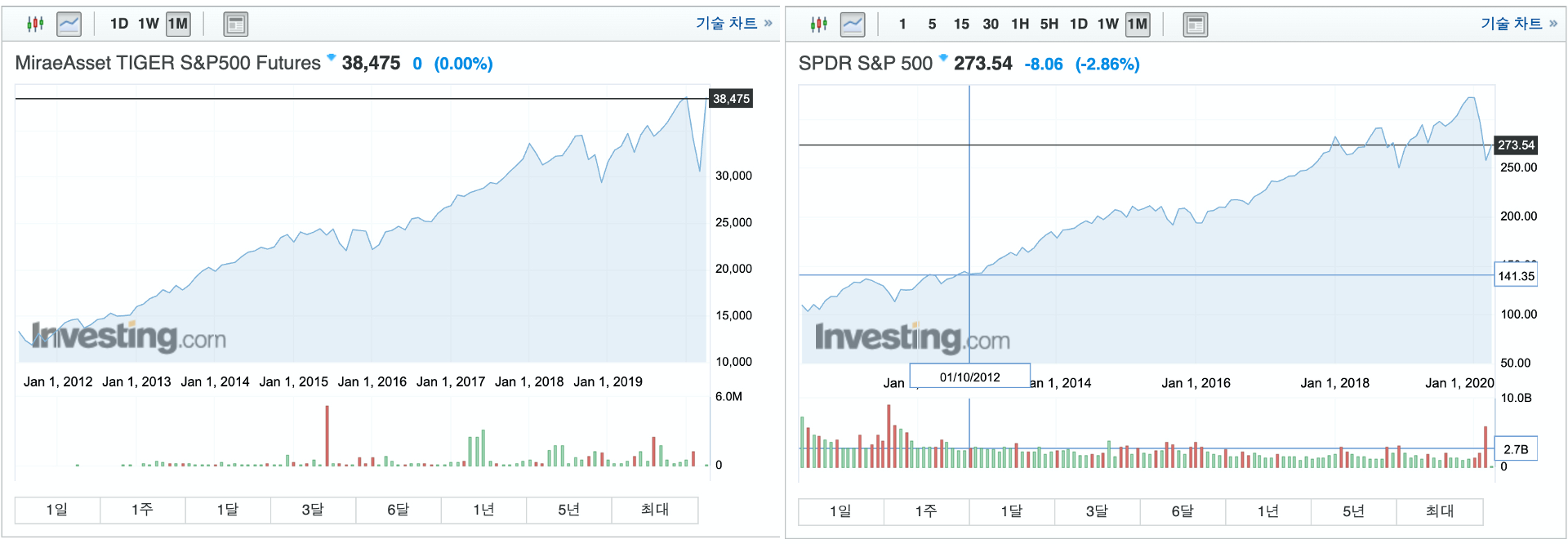This screenshot has height=544, width=1568.
Task: Select 3달 range tab under SPDR chart
Action: (x=1097, y=511)
